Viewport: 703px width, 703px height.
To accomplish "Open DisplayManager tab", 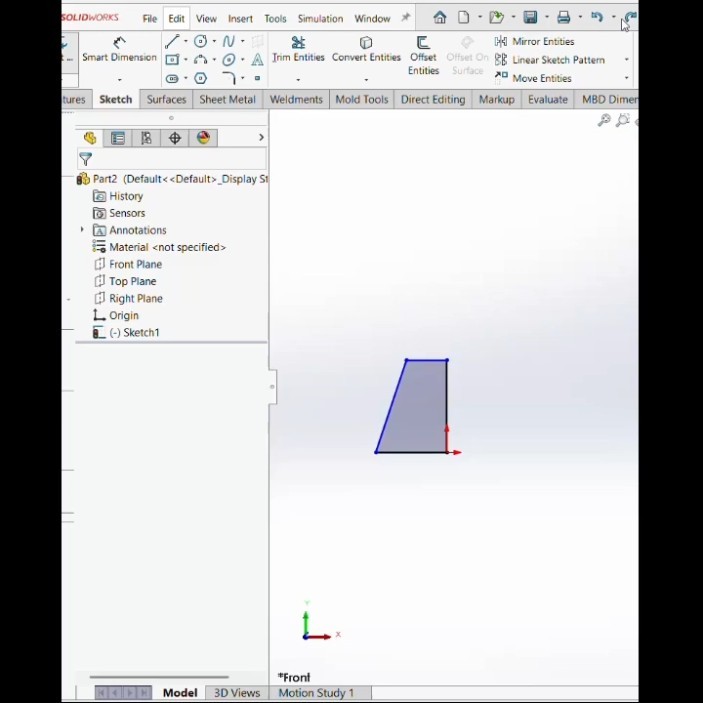I will tap(204, 138).
